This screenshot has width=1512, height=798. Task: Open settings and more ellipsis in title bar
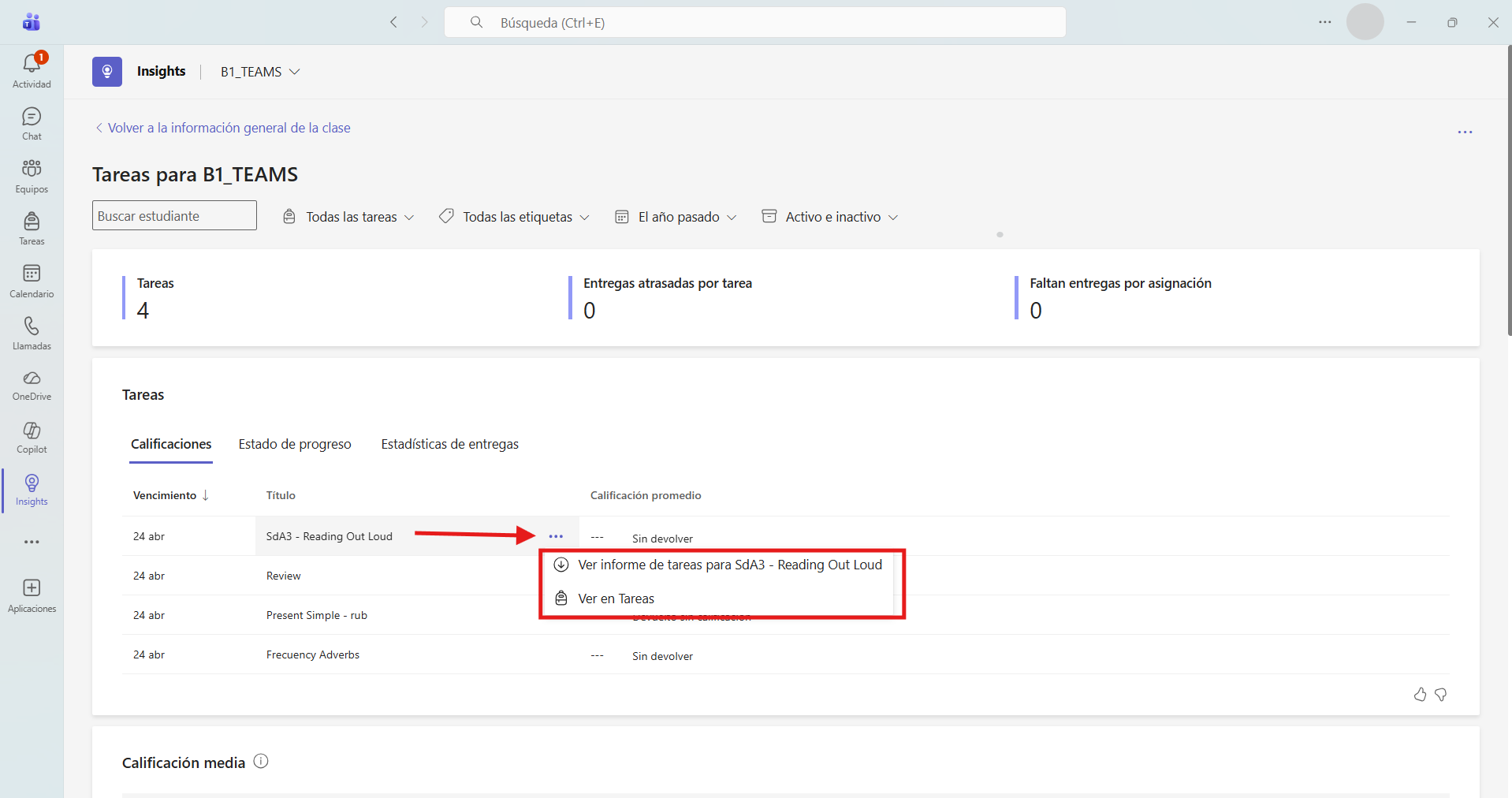pos(1325,22)
